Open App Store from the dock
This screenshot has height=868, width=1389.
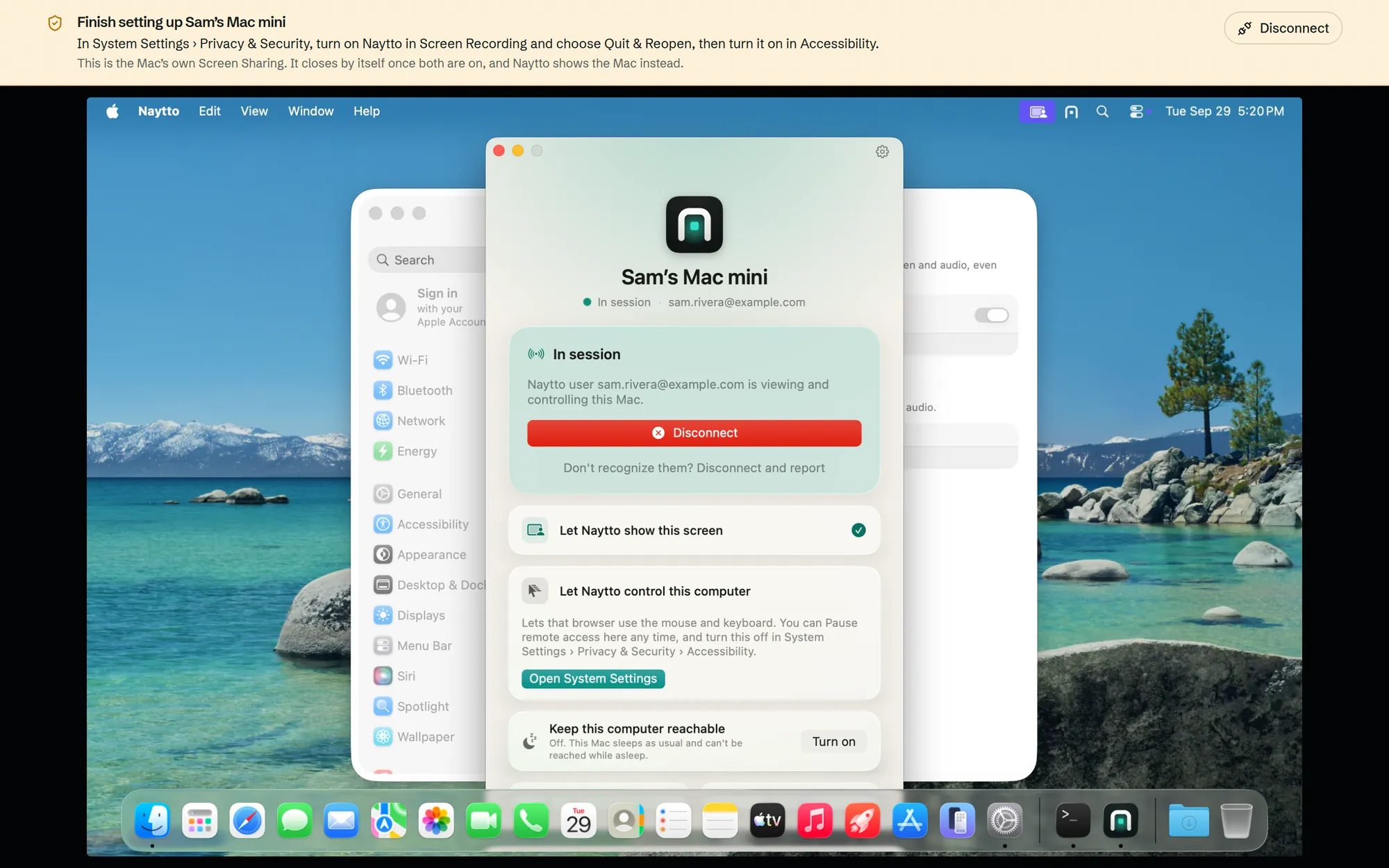coord(910,821)
